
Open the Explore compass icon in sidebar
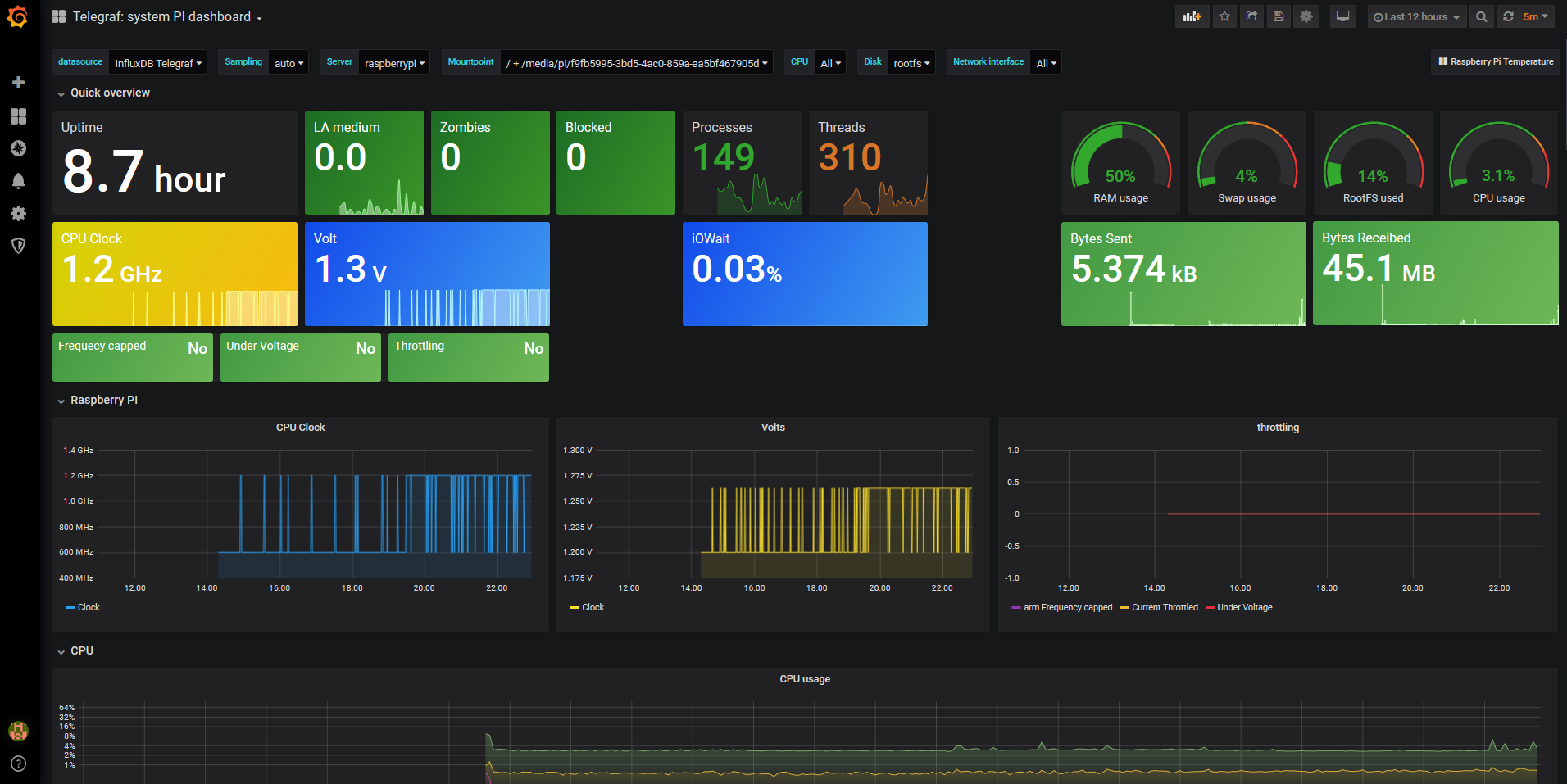point(18,148)
